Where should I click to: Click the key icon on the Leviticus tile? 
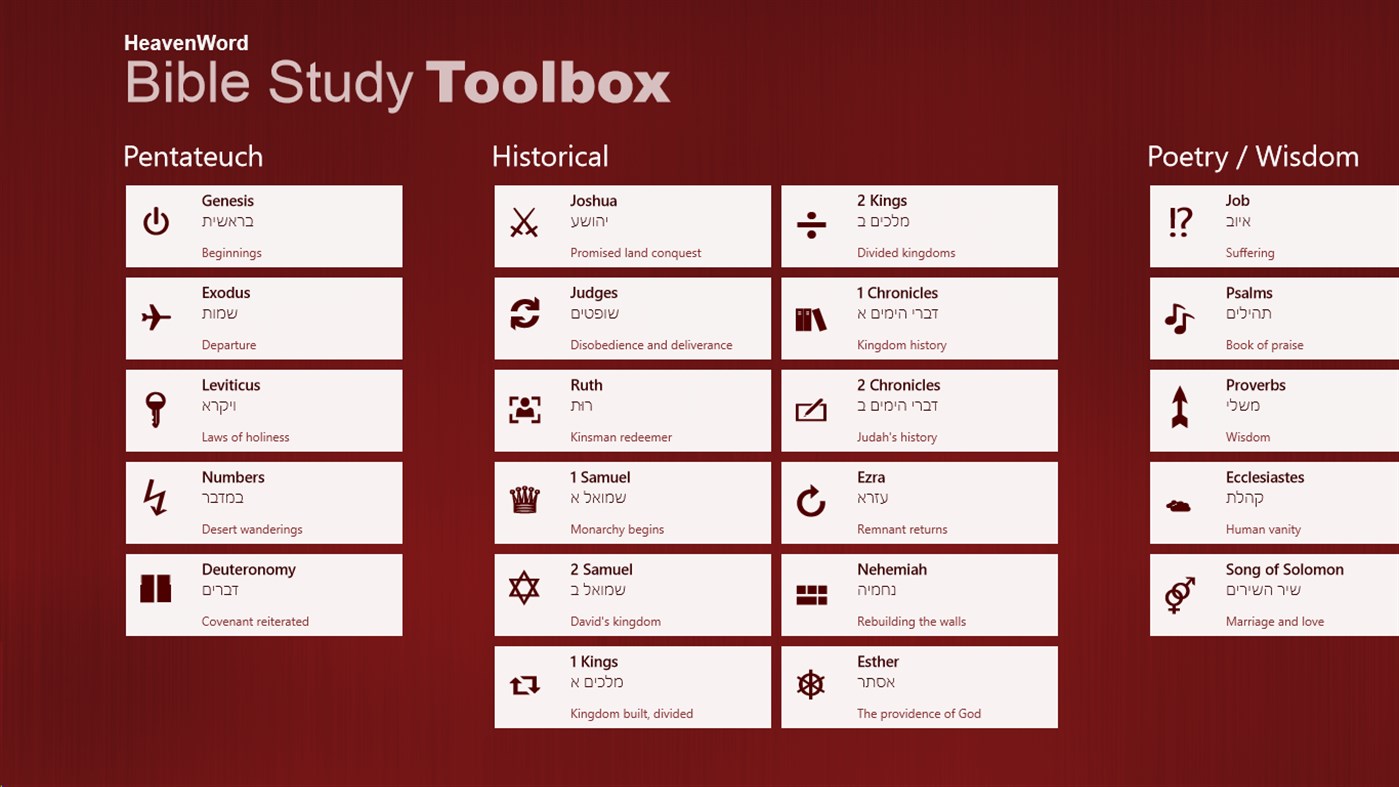tap(156, 405)
